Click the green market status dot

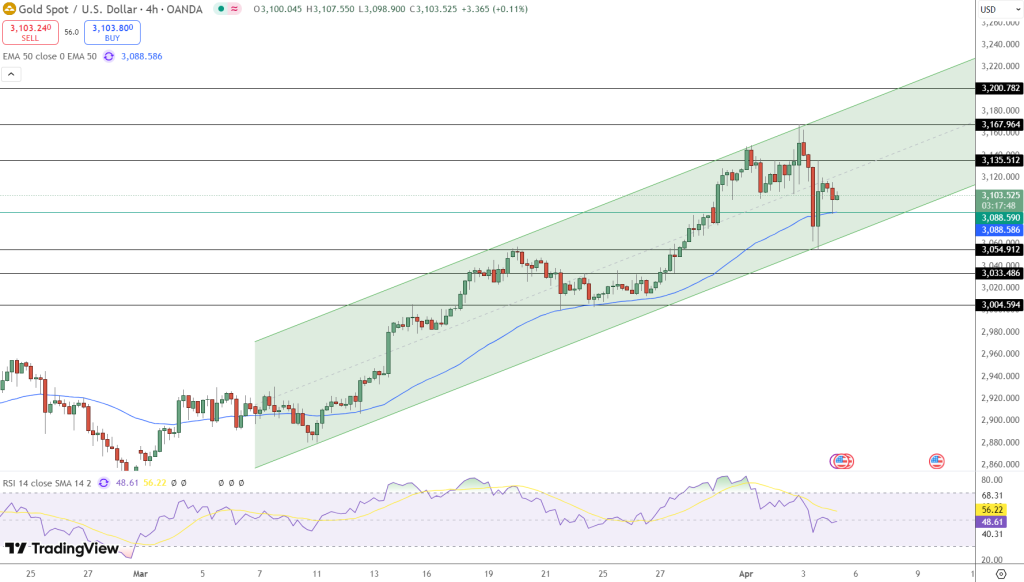click(221, 9)
